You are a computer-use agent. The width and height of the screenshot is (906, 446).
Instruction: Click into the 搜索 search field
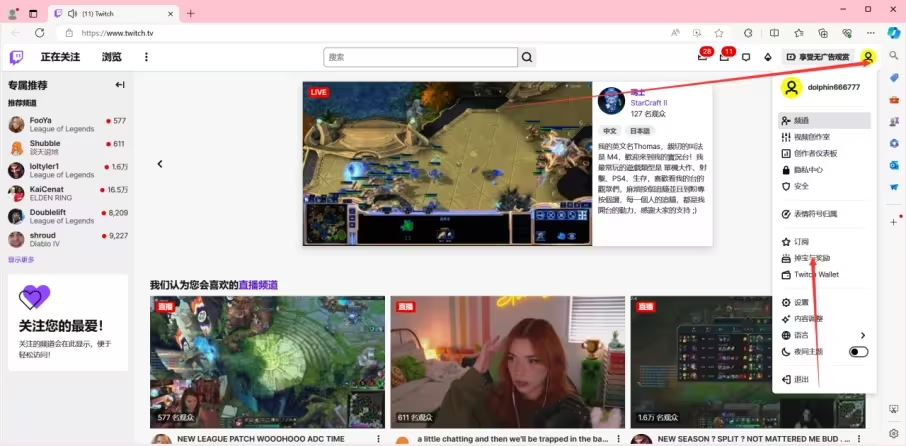click(x=421, y=57)
